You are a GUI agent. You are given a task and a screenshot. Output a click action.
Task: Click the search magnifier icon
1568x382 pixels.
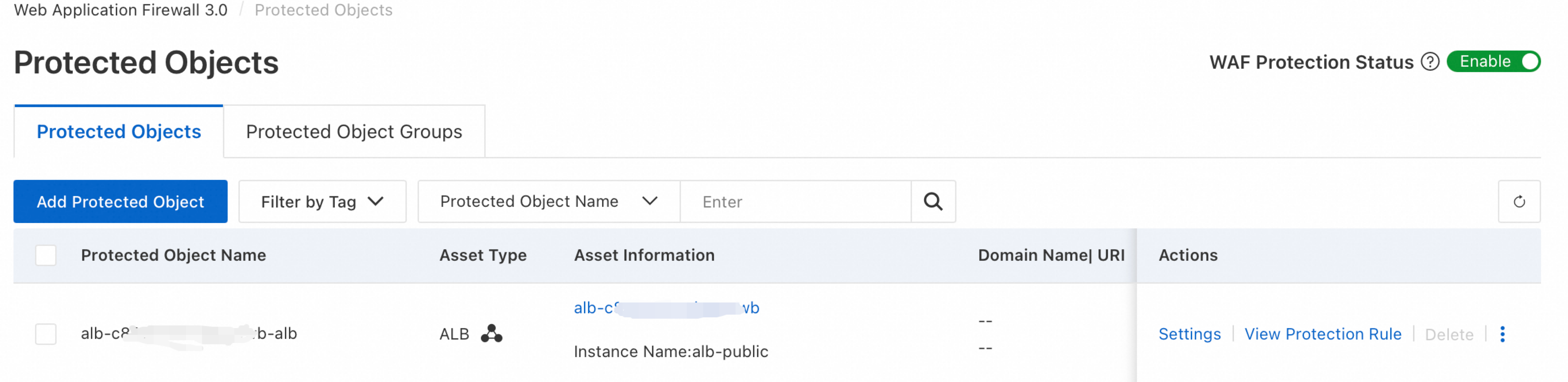coord(933,202)
